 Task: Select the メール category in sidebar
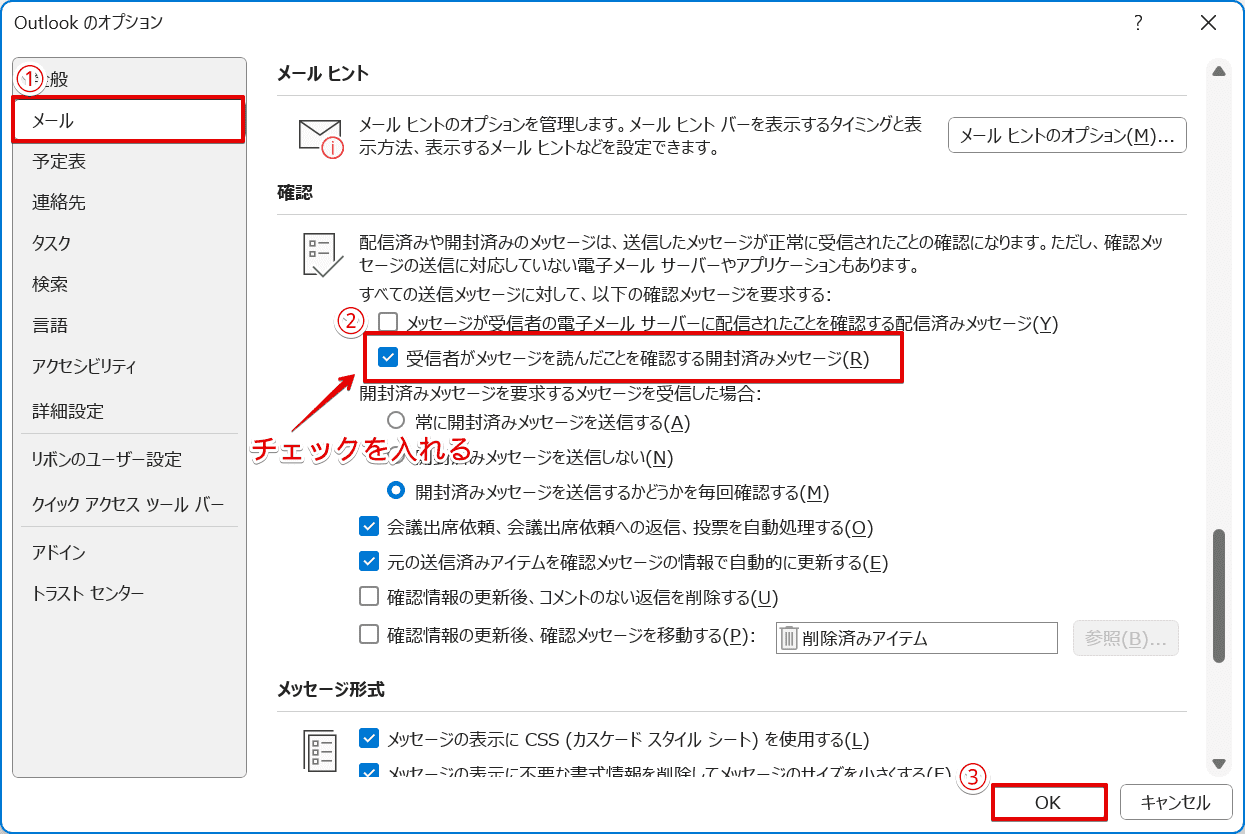coord(129,120)
